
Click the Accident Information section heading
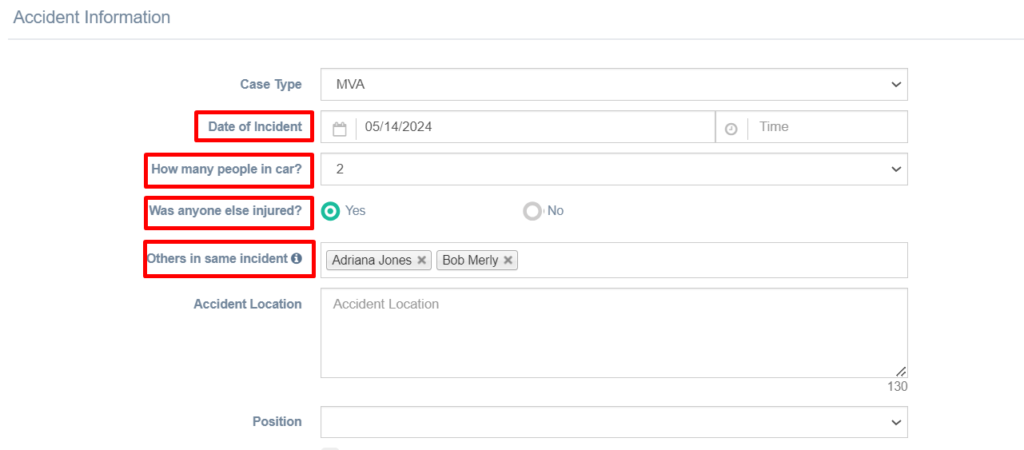point(92,18)
